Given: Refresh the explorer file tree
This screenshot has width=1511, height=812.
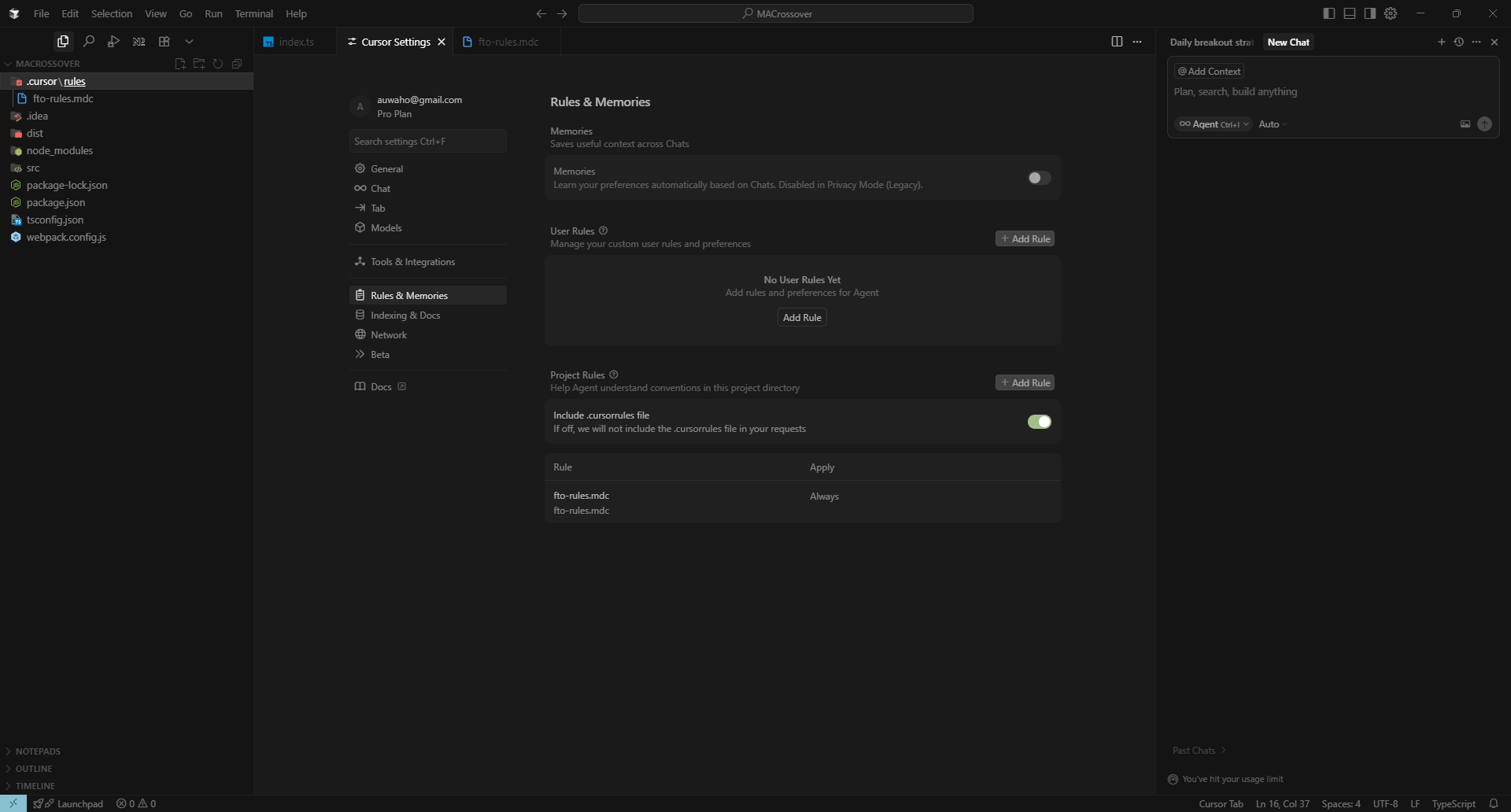Looking at the screenshot, I should [x=218, y=64].
